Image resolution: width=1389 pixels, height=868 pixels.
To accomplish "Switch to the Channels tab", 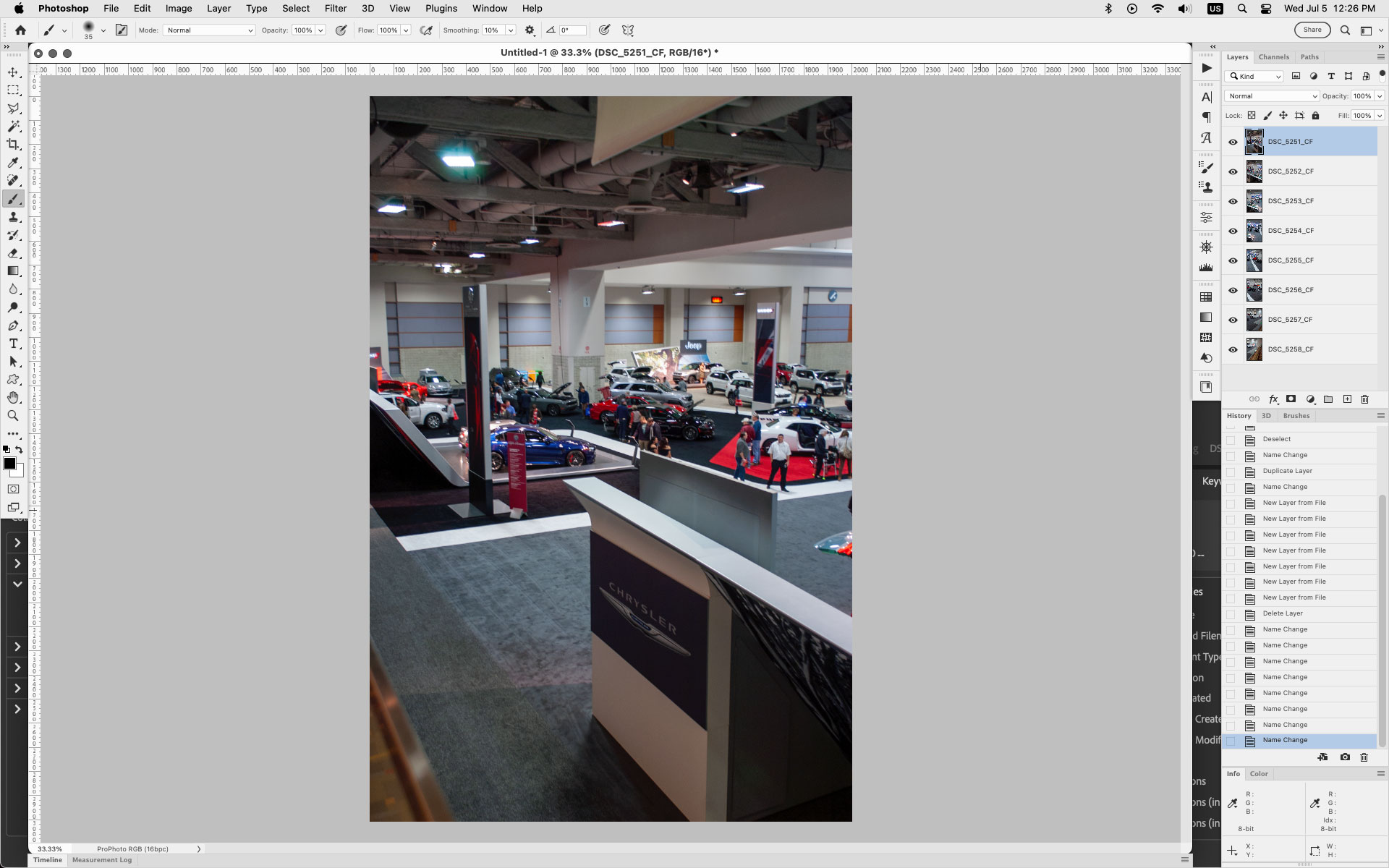I will [x=1273, y=56].
